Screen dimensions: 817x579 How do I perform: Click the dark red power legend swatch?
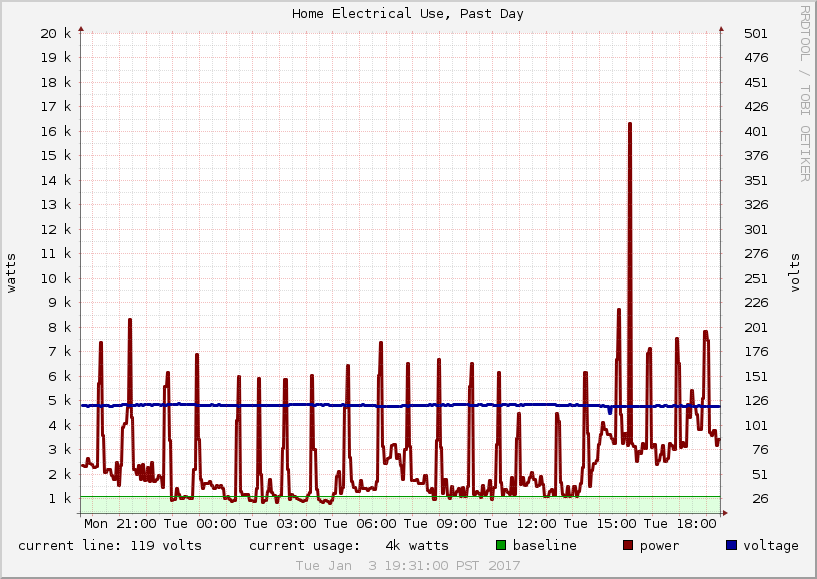(x=628, y=545)
